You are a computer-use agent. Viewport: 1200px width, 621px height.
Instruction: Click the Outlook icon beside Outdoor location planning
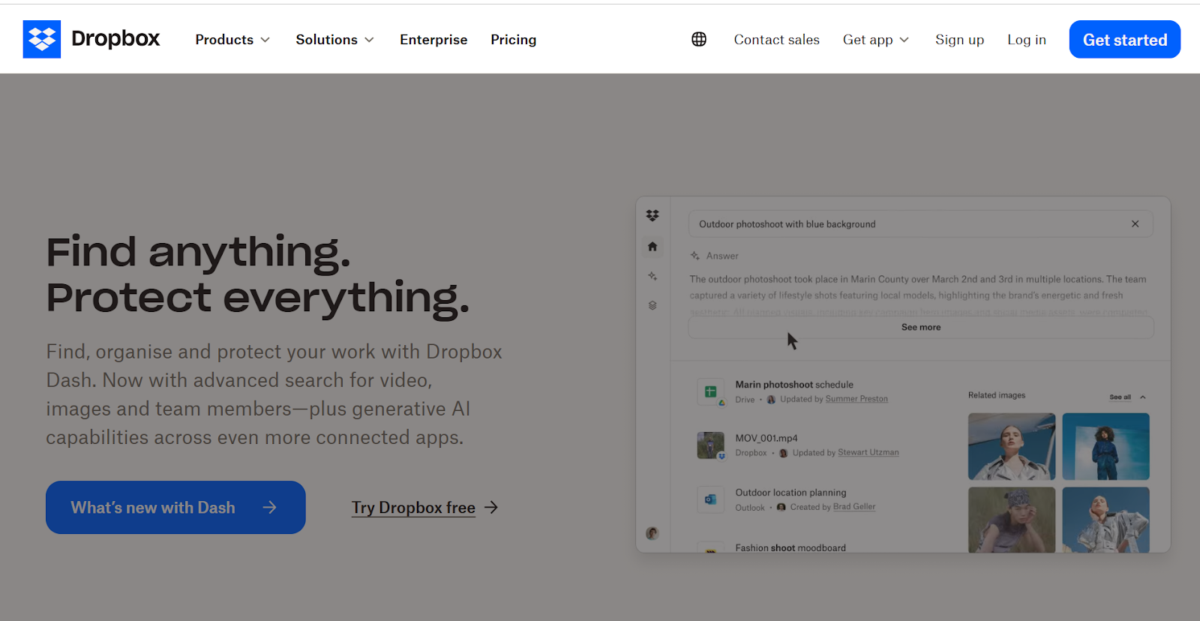tap(711, 499)
